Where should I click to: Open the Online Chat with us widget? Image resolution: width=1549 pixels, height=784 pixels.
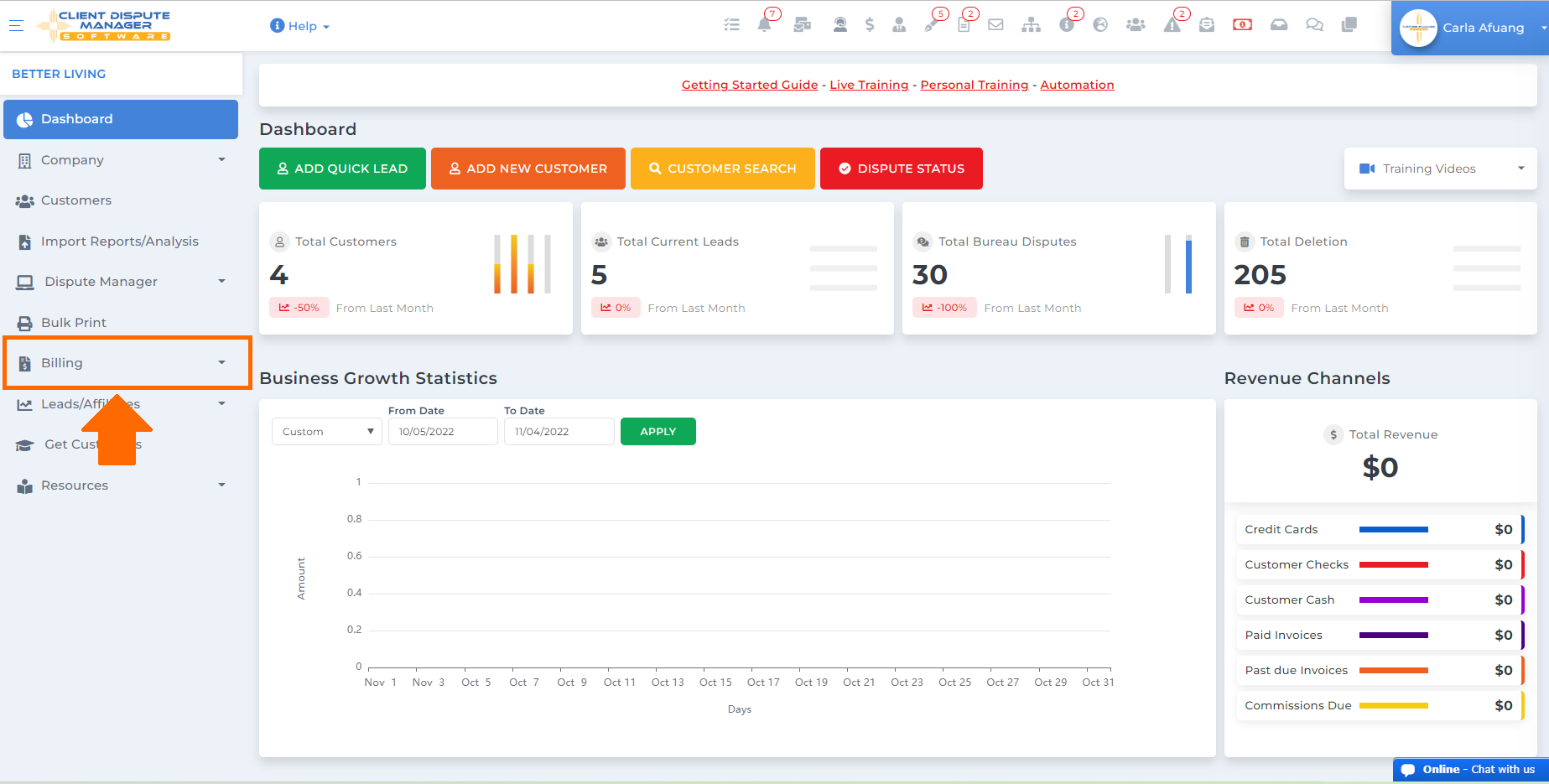click(1471, 770)
